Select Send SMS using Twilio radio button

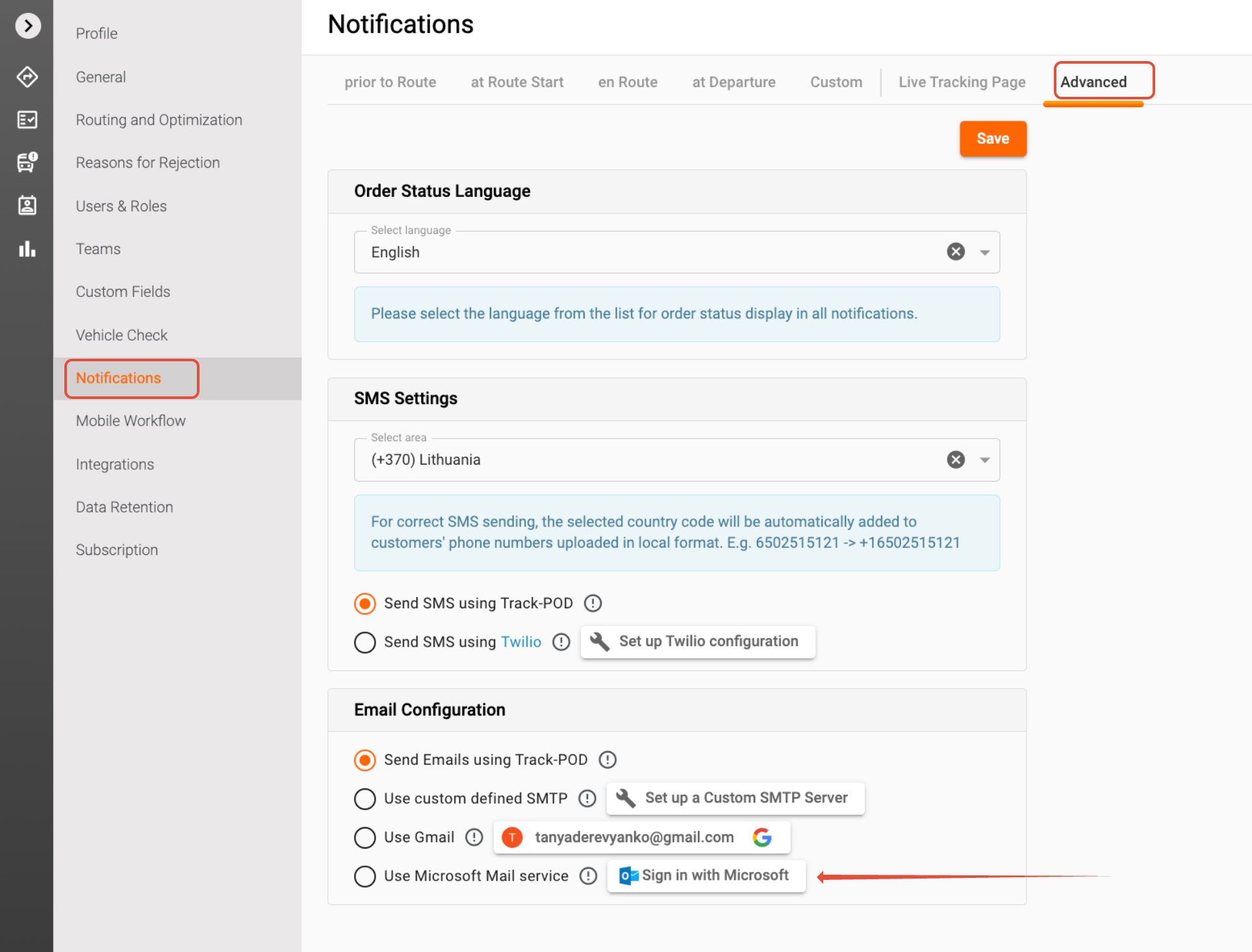(x=365, y=642)
